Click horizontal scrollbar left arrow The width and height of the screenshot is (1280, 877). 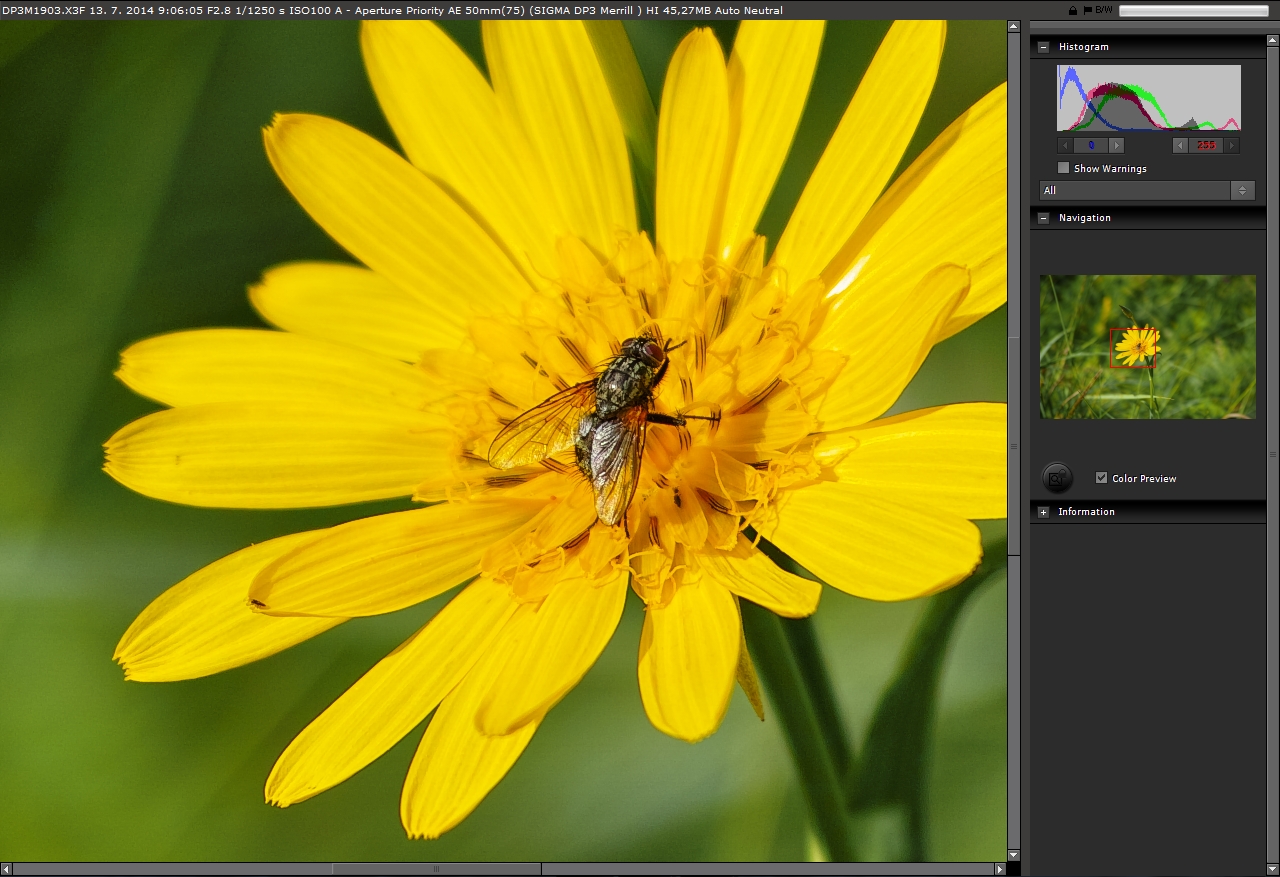7,869
